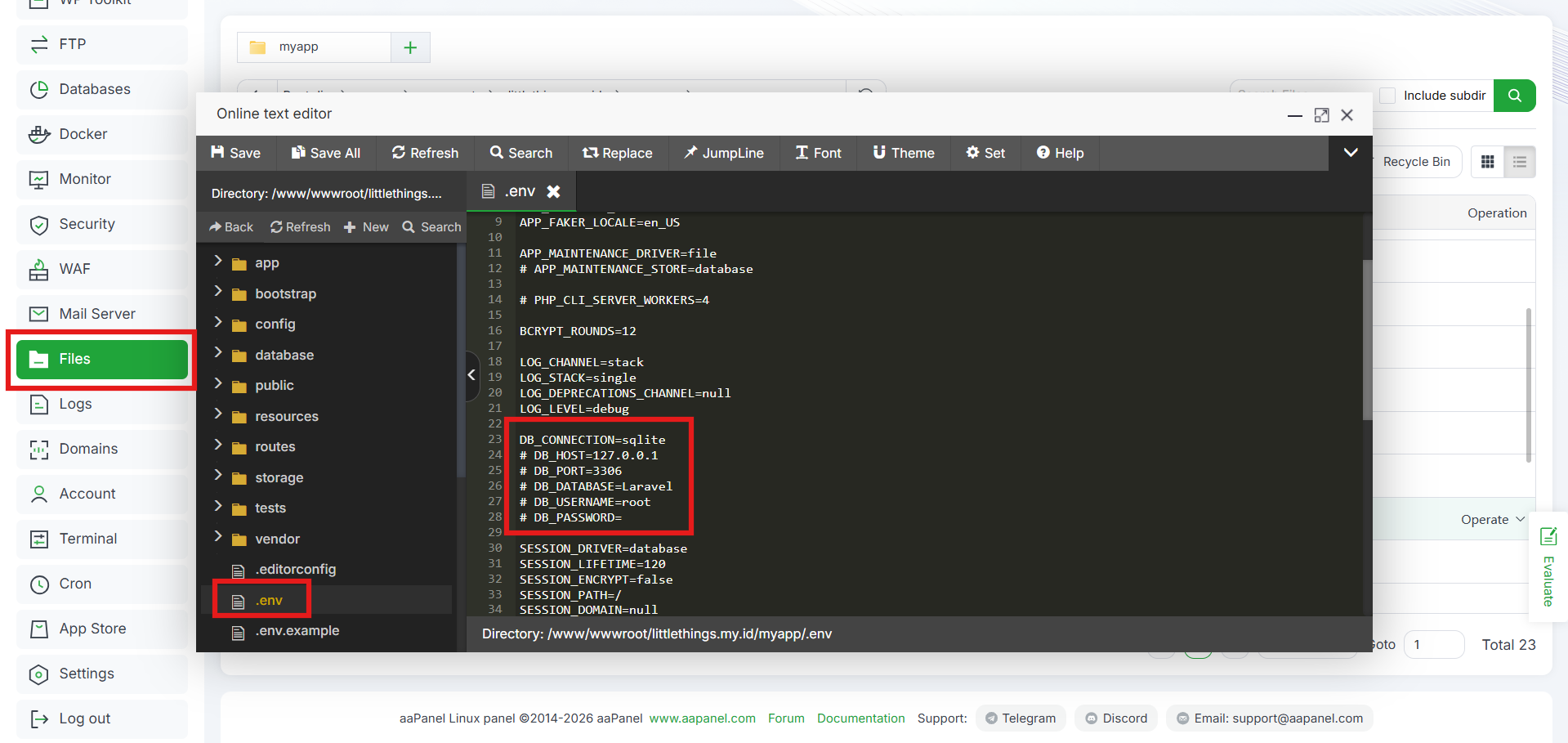The height and width of the screenshot is (743, 1568).
Task: Click the Goto page input field
Action: pos(1433,644)
